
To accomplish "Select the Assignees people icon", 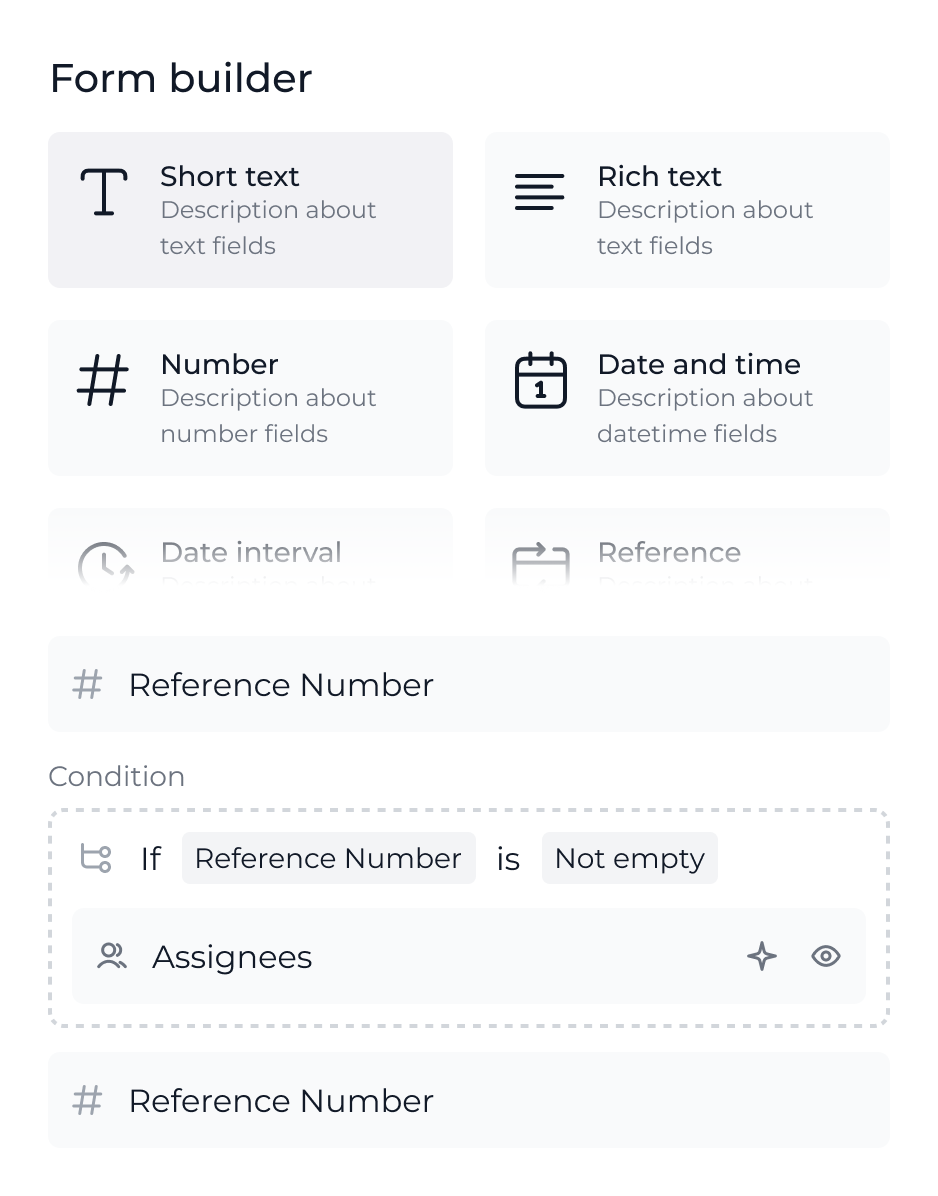I will coord(113,956).
